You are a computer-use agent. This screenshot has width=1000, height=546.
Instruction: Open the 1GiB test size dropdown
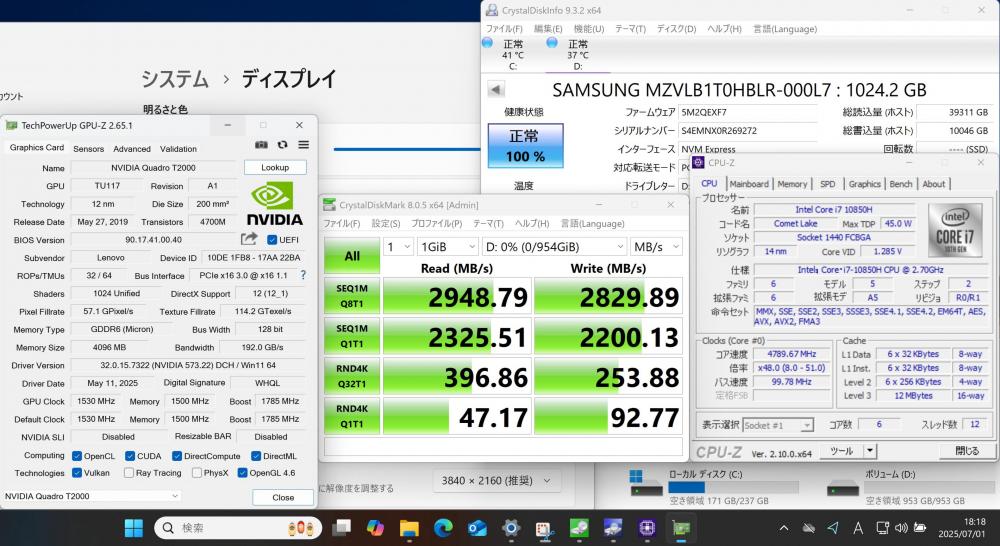(x=447, y=247)
